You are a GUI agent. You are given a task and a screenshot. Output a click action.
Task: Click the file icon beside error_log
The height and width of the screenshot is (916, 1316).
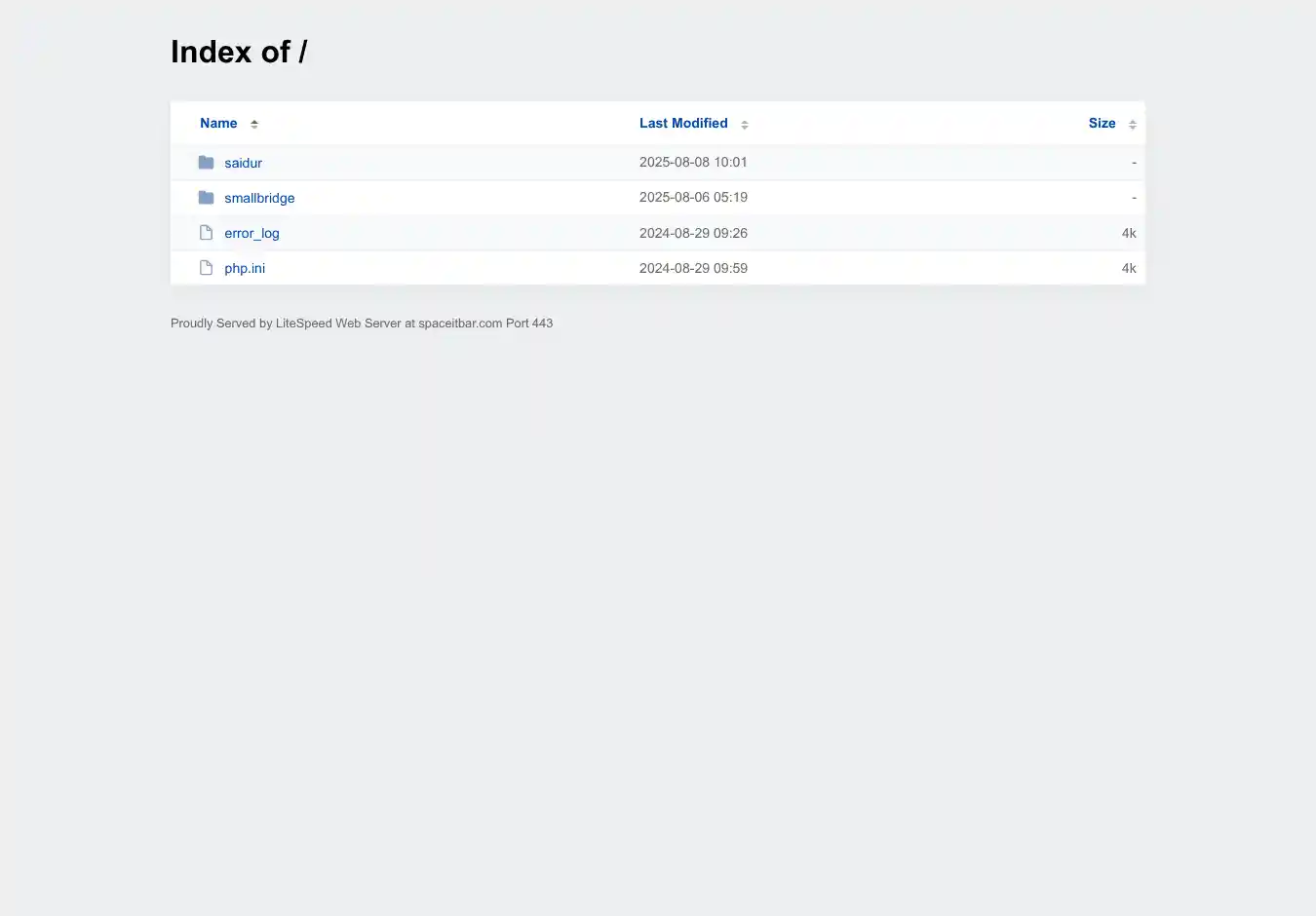206,233
